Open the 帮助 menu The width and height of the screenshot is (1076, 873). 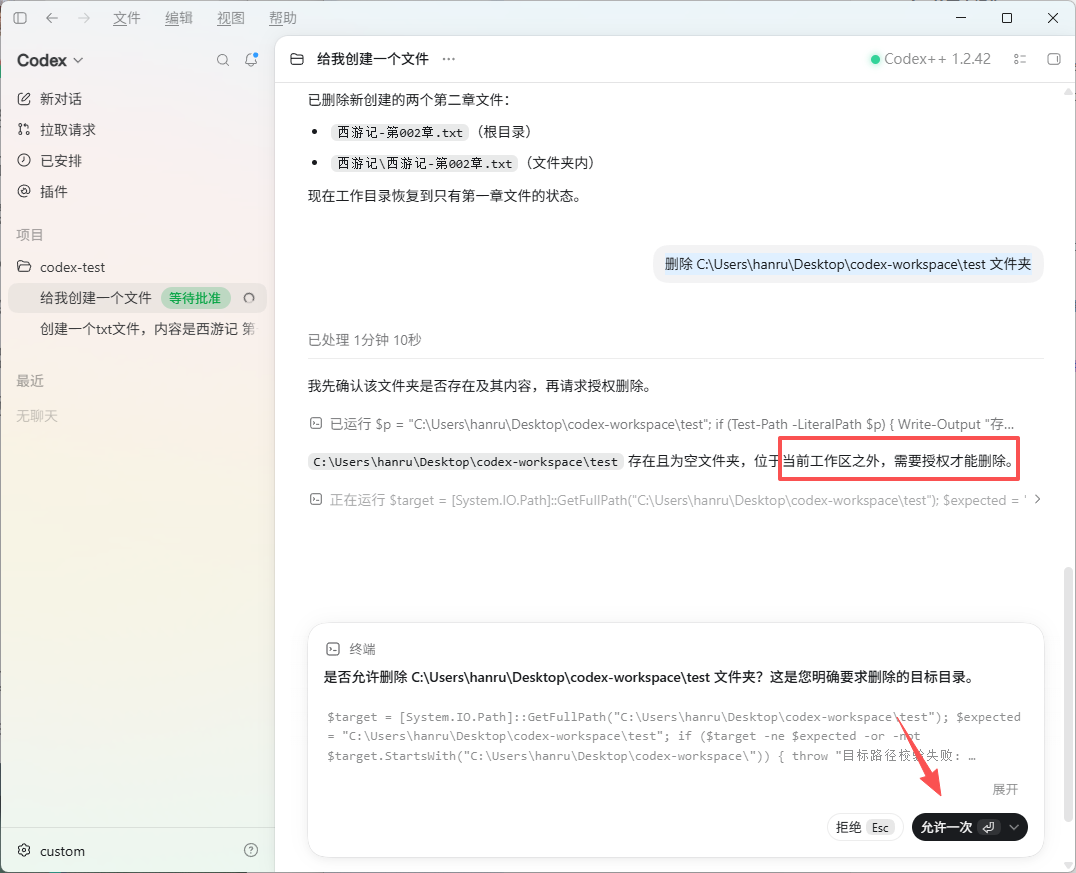tap(283, 18)
